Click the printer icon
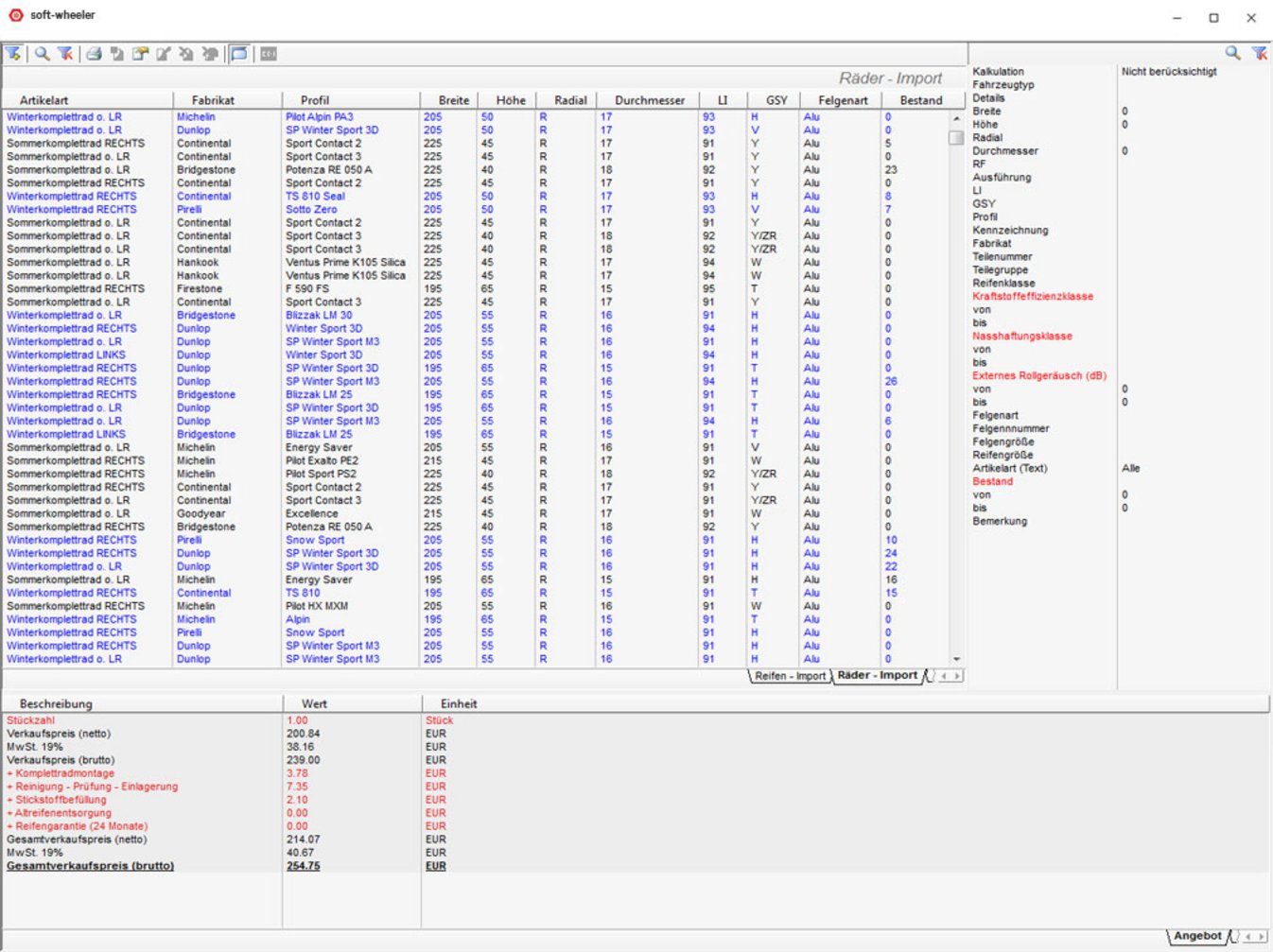The image size is (1273, 952). (94, 54)
